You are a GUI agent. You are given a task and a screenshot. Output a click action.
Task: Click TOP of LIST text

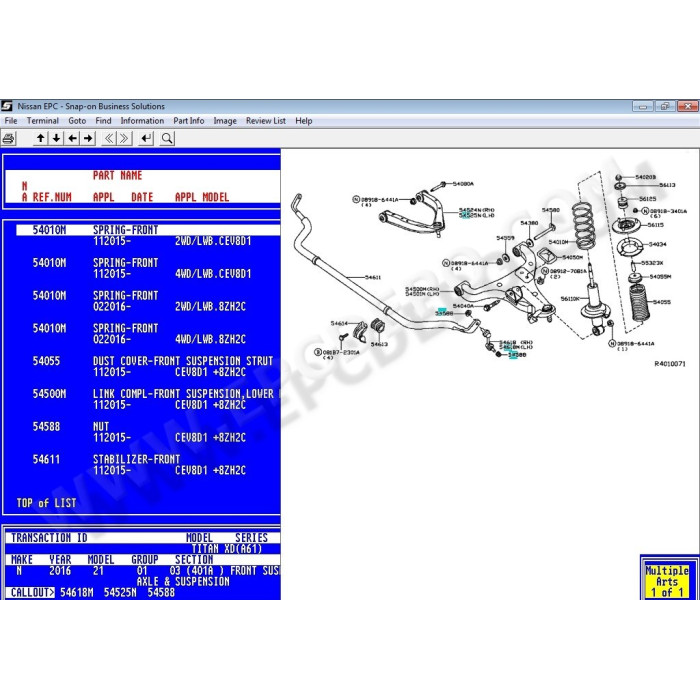click(x=46, y=503)
